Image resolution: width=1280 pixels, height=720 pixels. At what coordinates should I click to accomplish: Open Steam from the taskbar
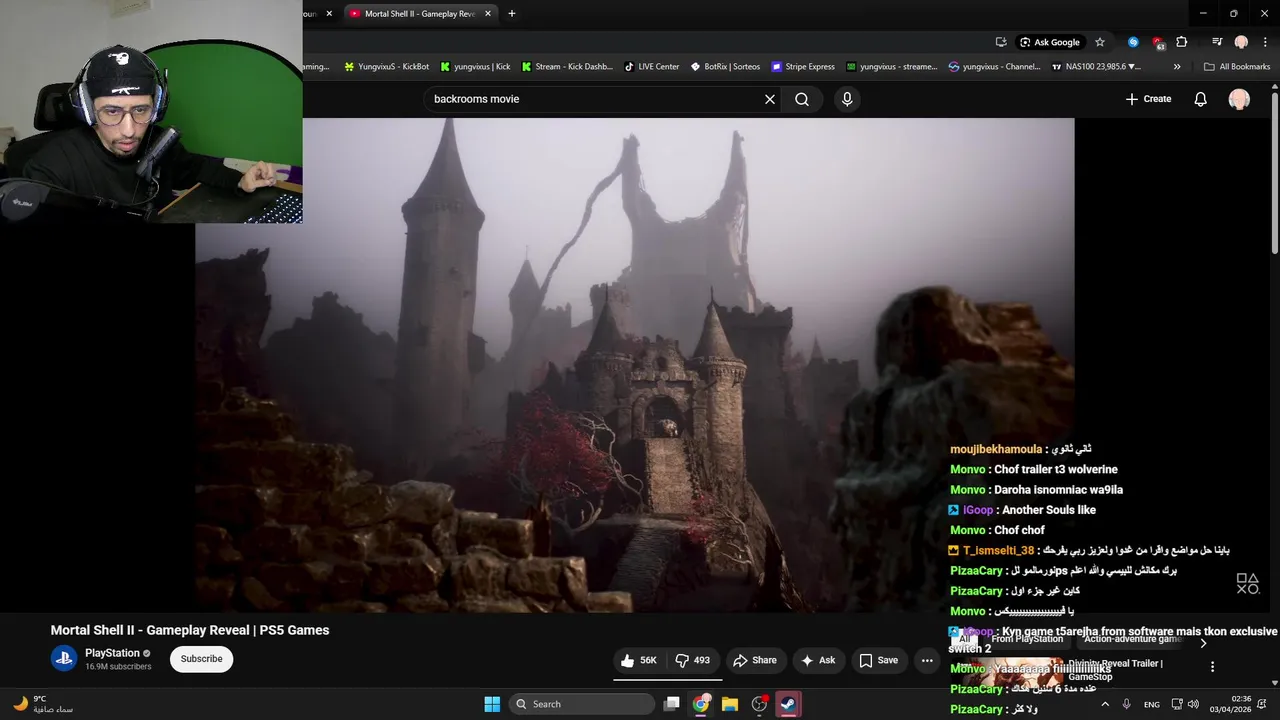pos(788,704)
